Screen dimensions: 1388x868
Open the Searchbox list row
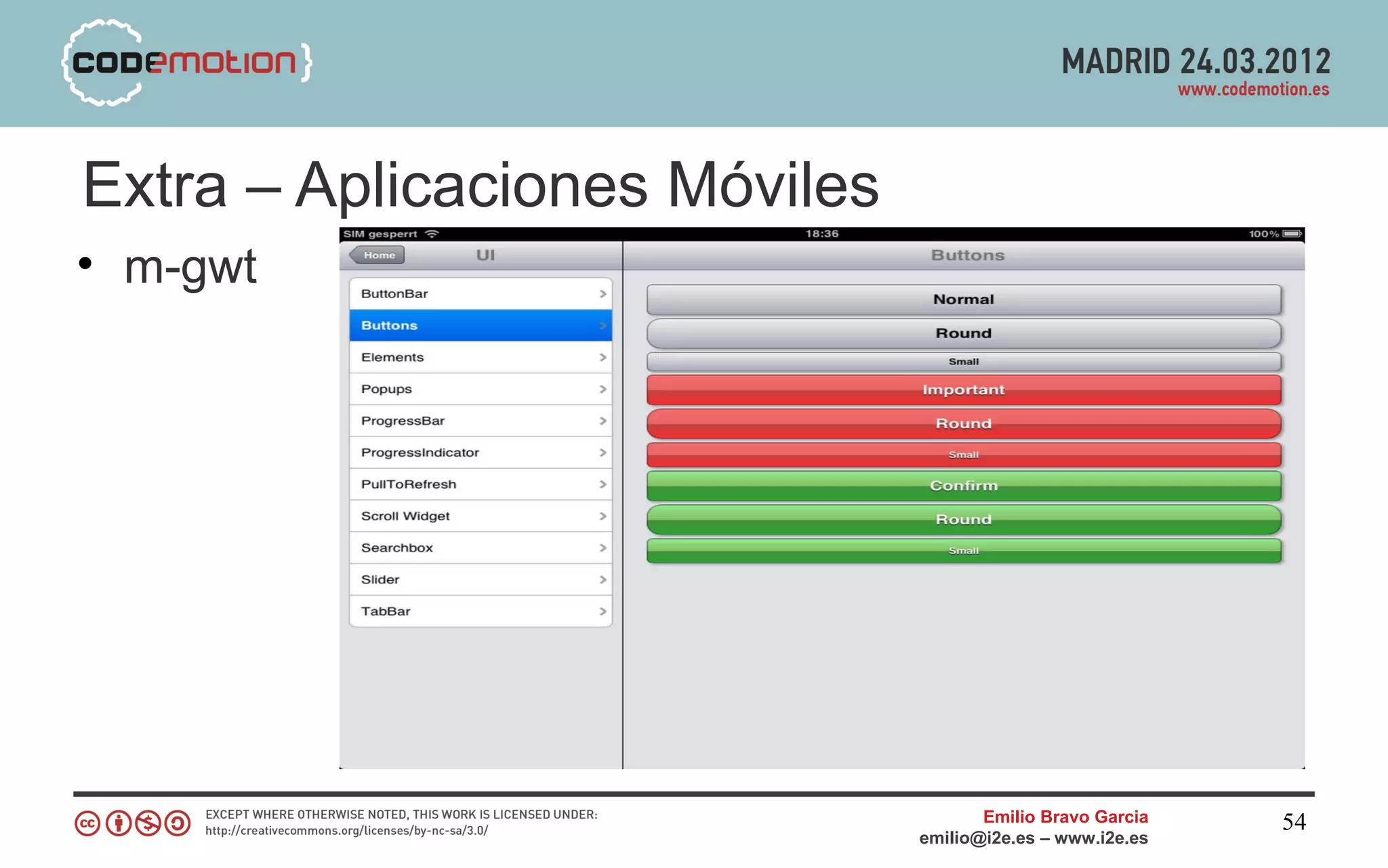coord(481,547)
